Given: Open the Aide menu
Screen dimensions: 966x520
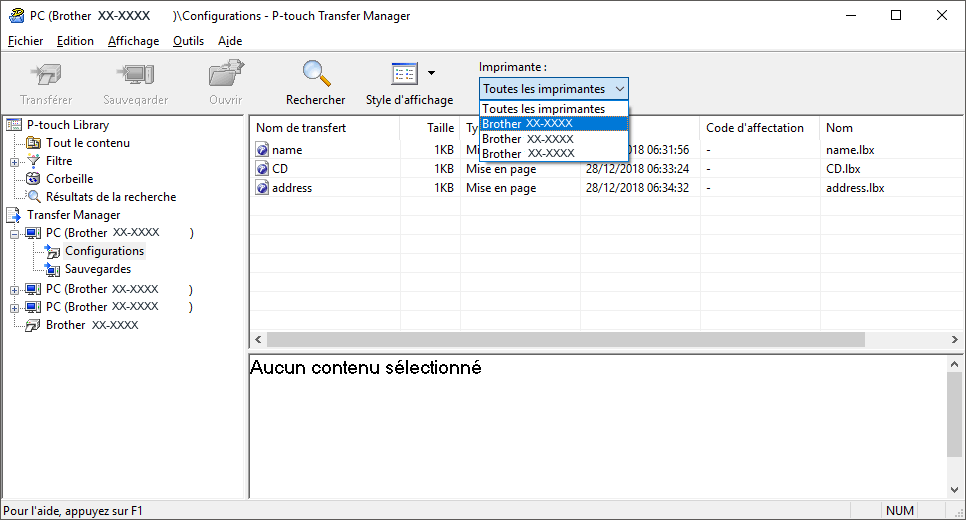Looking at the screenshot, I should coord(230,41).
